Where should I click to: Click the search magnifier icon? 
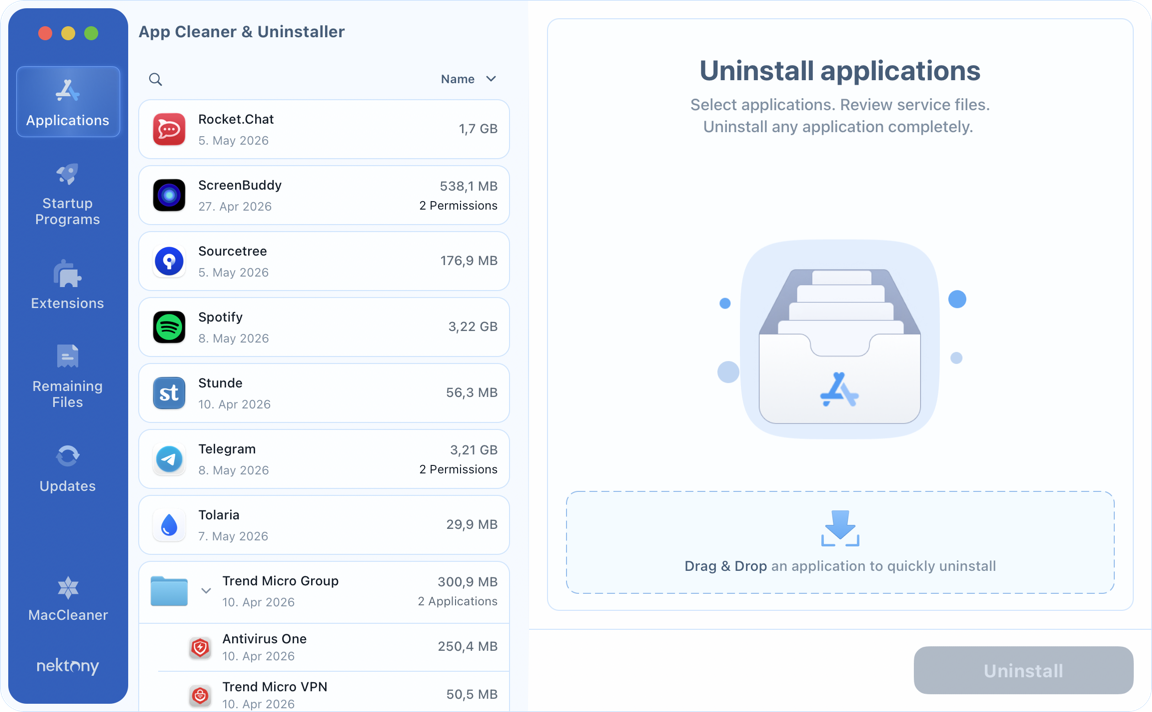point(155,79)
